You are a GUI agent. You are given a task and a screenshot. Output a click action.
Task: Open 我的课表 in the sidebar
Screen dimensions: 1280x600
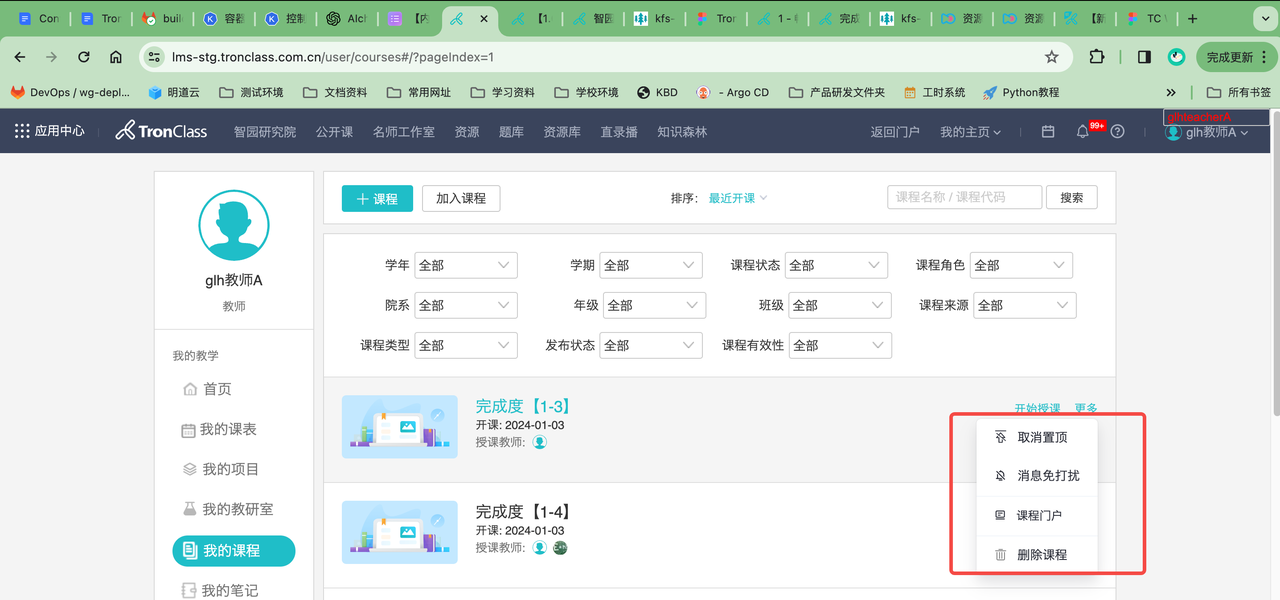(x=227, y=430)
